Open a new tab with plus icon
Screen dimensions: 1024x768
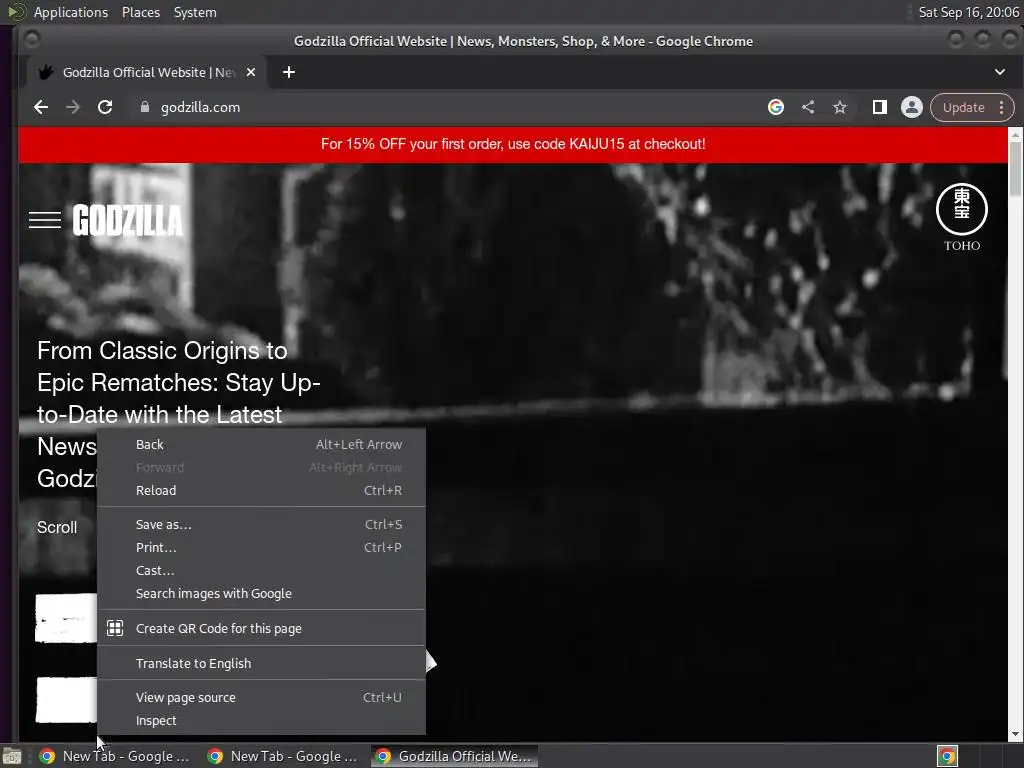289,72
